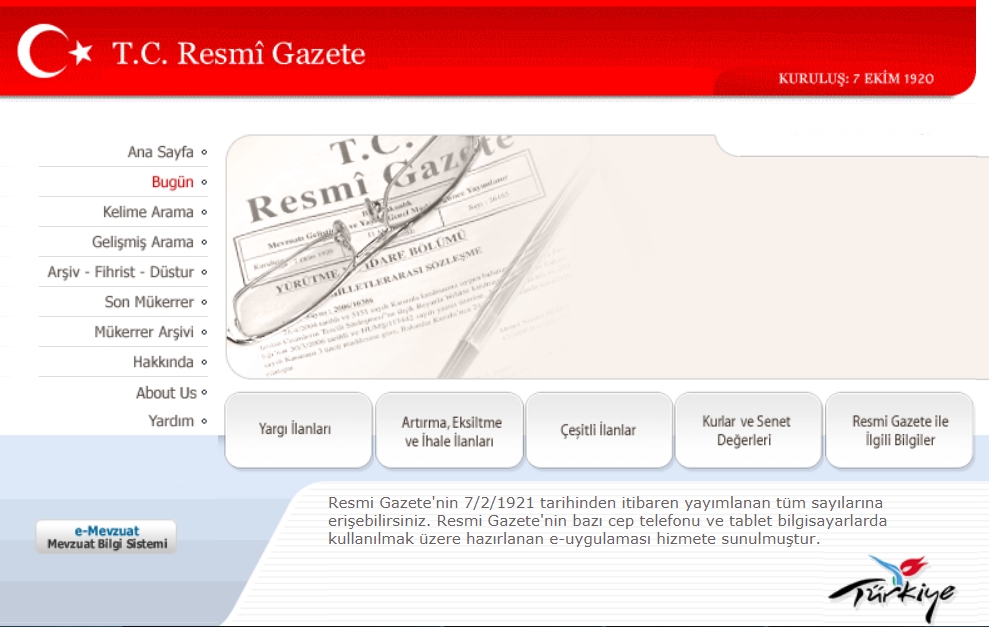Go to Gelişmiş Arama

click(143, 242)
